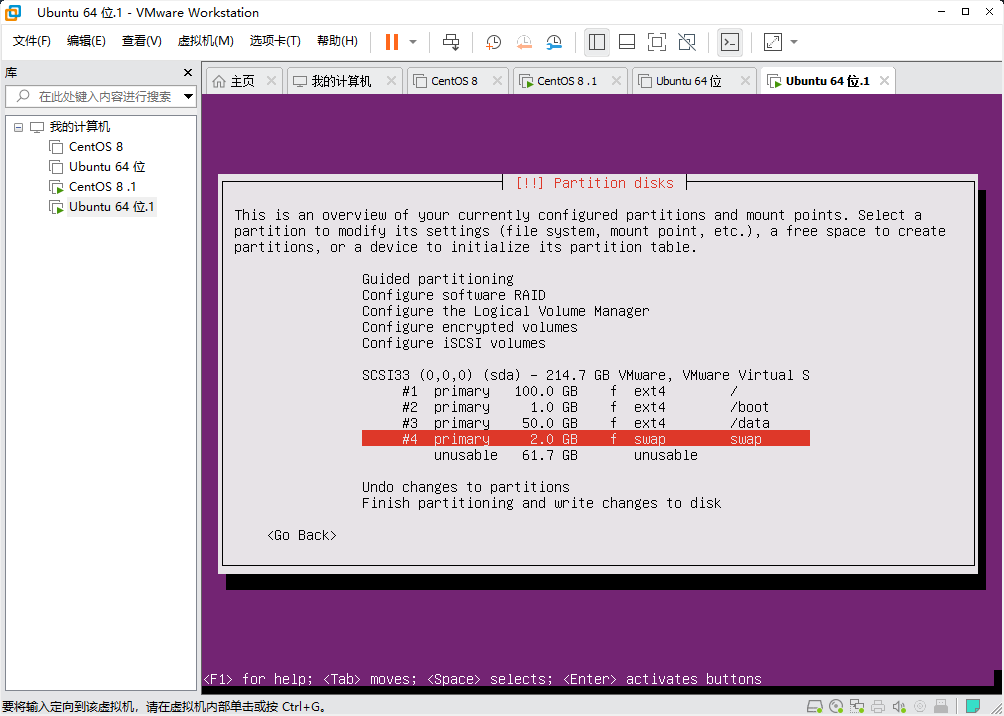Close the 我的计算机 tab
Viewport: 1004px width, 716px height.
click(x=392, y=81)
